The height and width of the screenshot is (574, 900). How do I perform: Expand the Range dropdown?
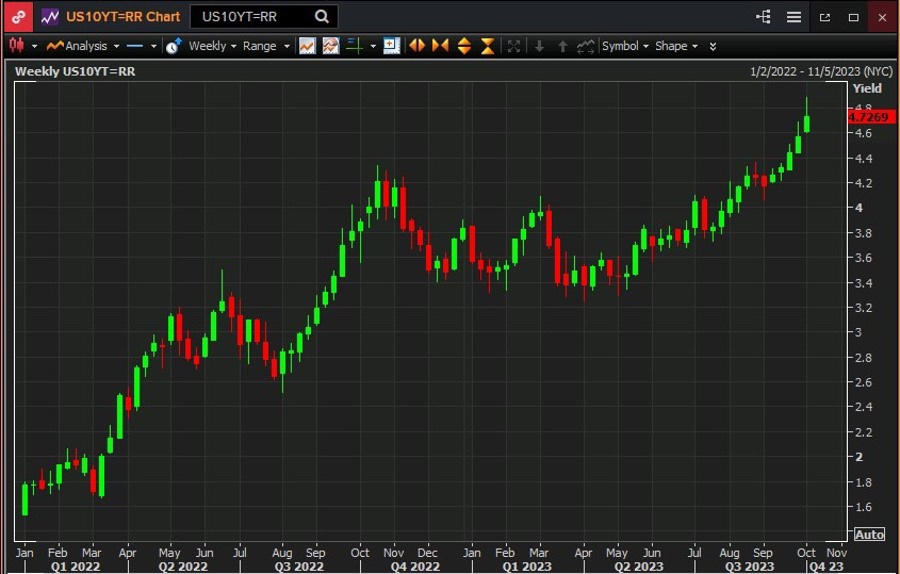(265, 46)
